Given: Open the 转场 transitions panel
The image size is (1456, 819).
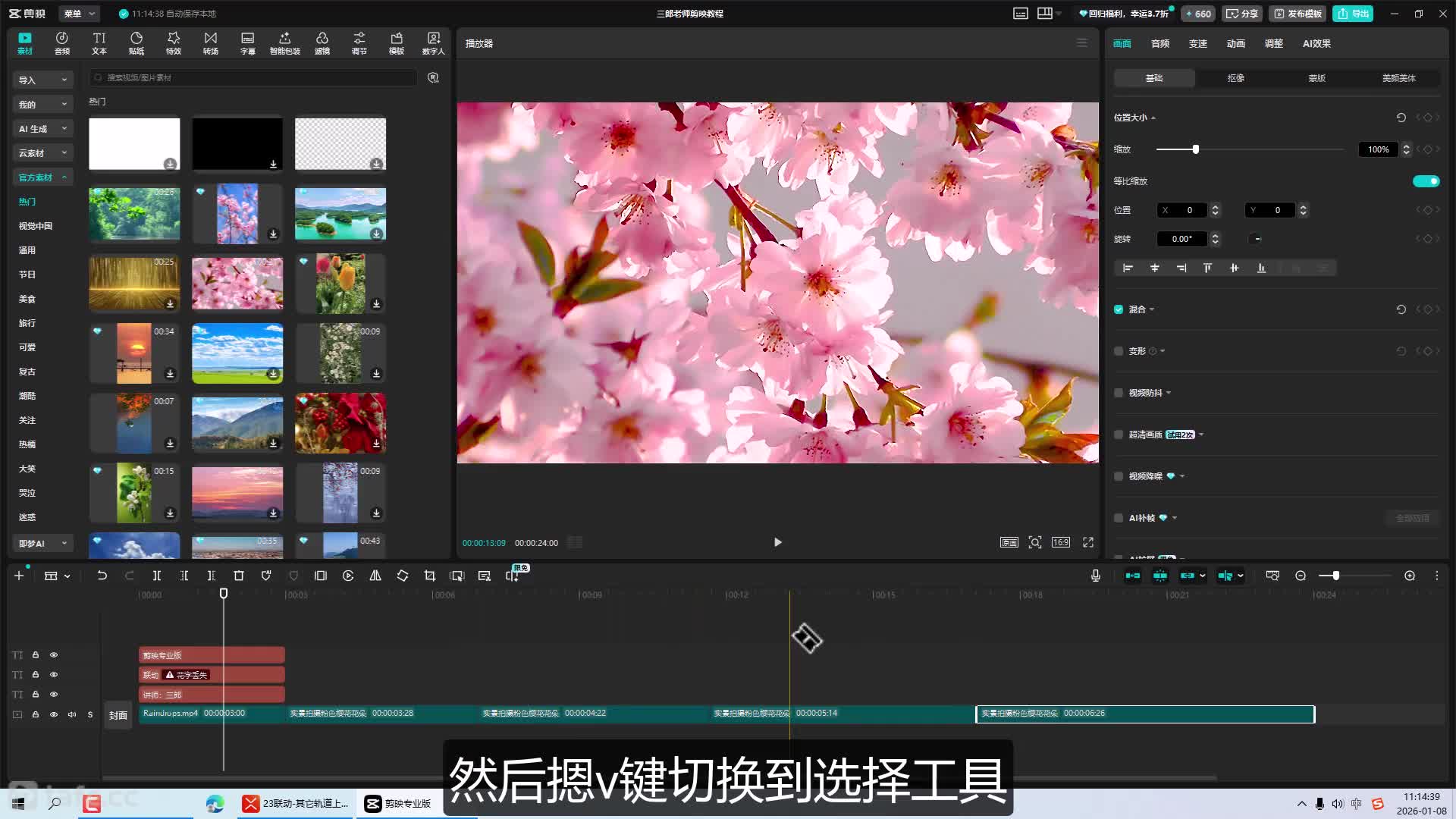Looking at the screenshot, I should point(211,42).
